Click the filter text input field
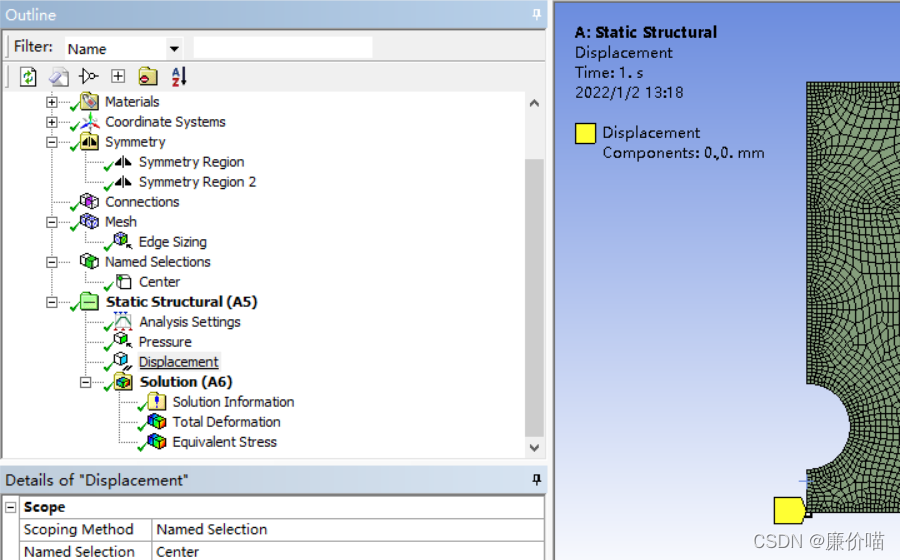Viewport: 900px width, 560px height. pyautogui.click(x=283, y=47)
